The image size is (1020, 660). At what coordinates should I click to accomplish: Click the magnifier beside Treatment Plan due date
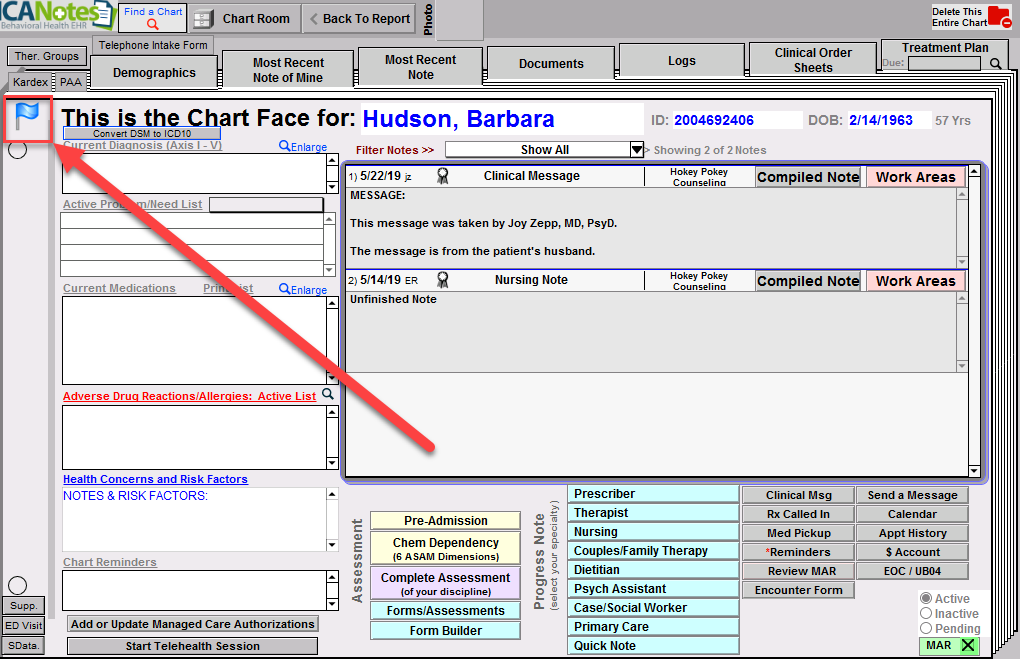pyautogui.click(x=995, y=64)
